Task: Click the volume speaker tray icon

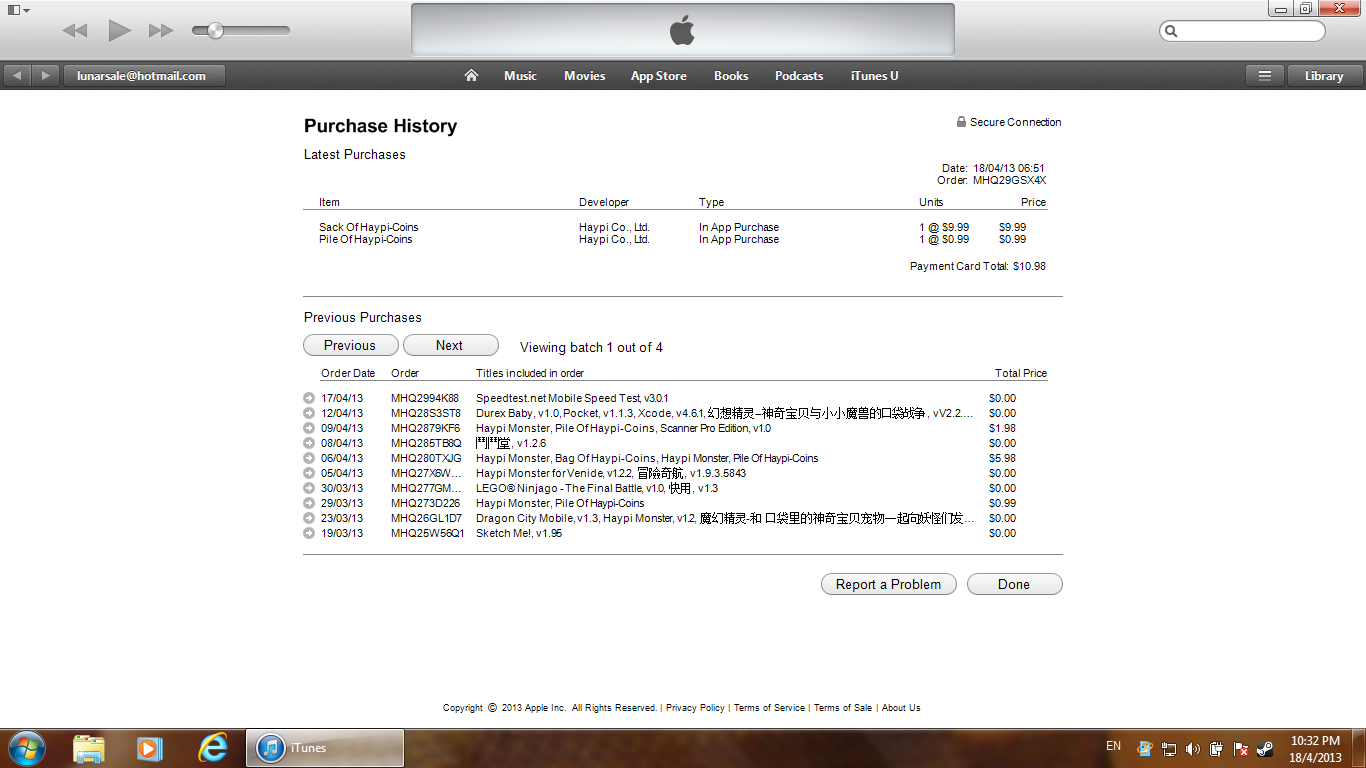Action: pos(1193,748)
